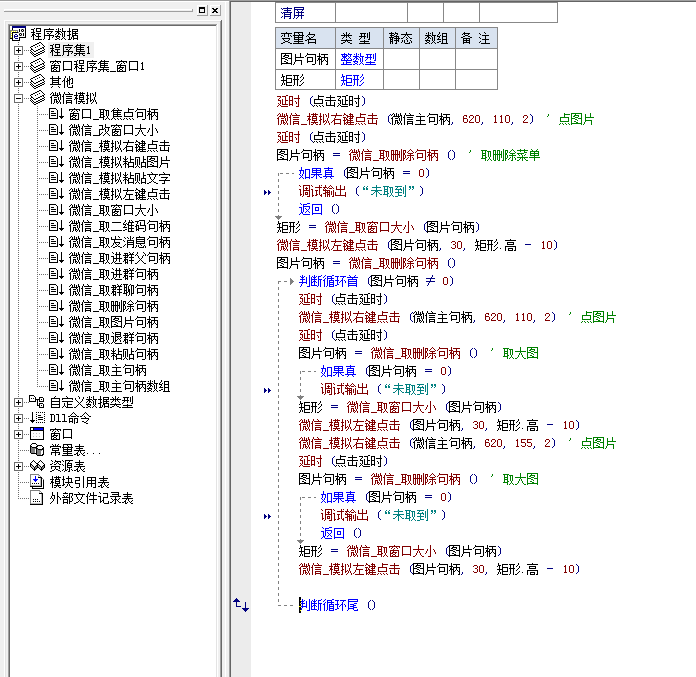Select 微信_取进群句柄 tree item
Viewport: 696px width, 677px height.
(114, 274)
